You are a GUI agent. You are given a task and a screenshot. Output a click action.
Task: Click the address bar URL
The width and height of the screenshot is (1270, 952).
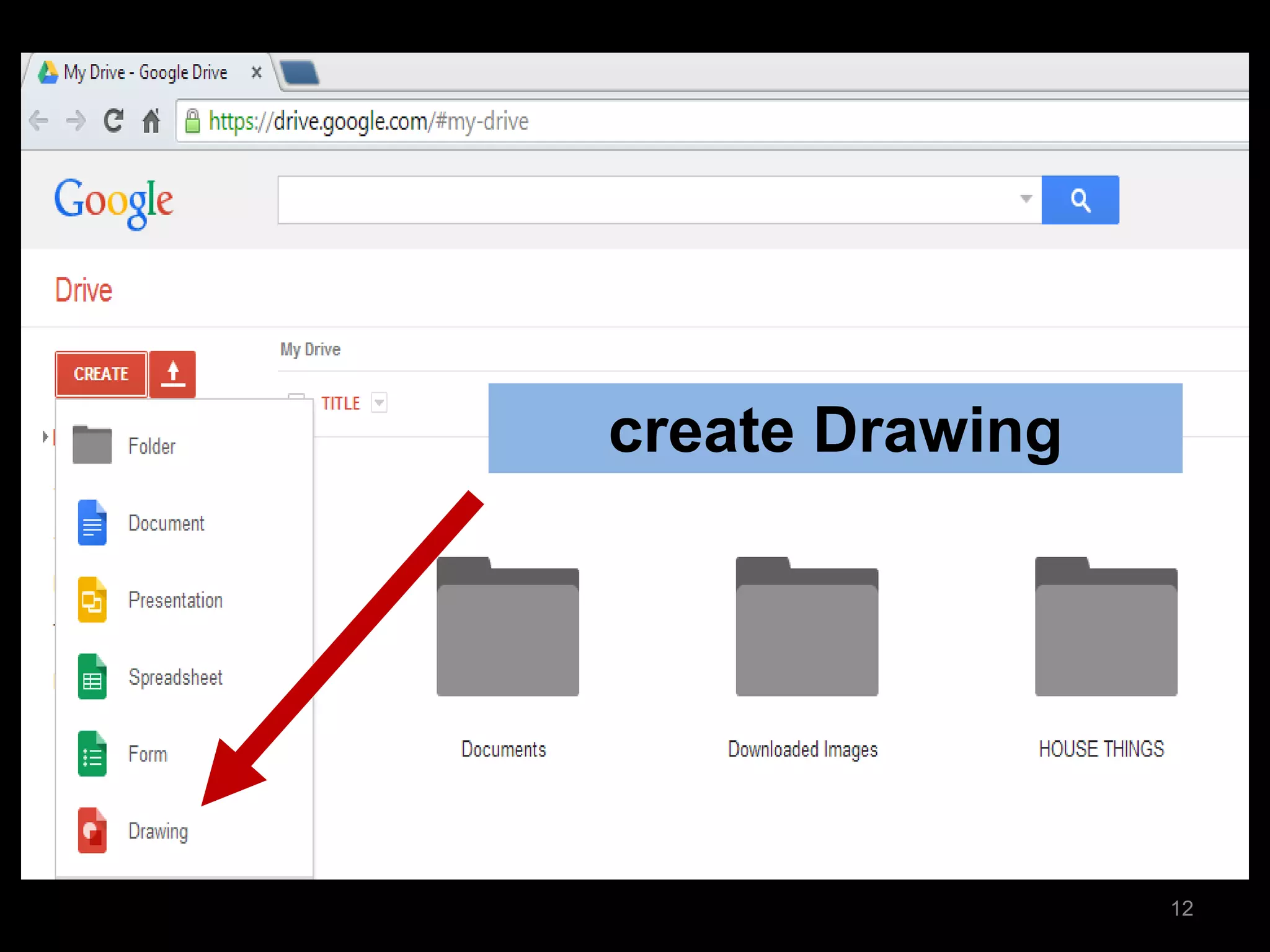(368, 121)
